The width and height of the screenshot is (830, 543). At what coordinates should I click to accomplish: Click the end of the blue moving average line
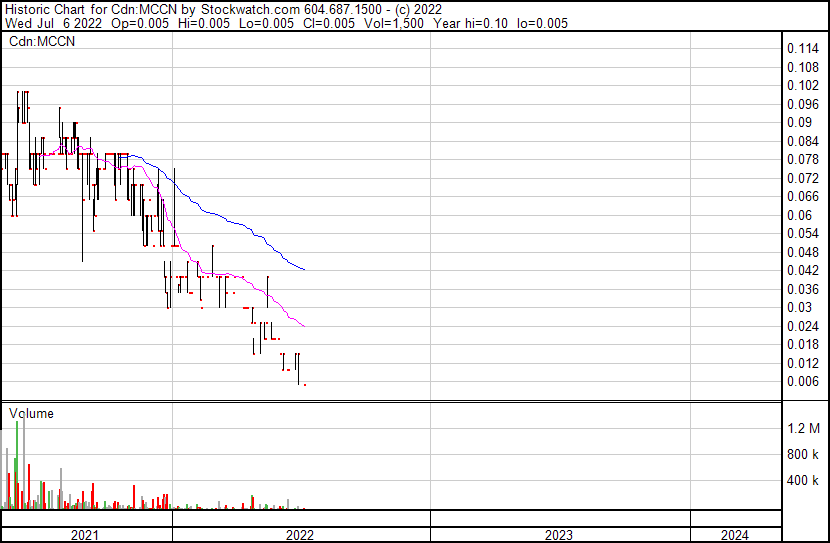pyautogui.click(x=304, y=270)
